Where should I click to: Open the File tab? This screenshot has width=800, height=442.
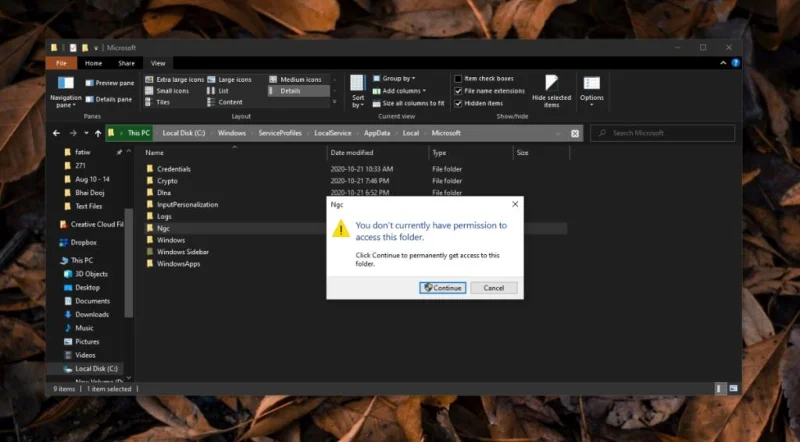[61, 63]
